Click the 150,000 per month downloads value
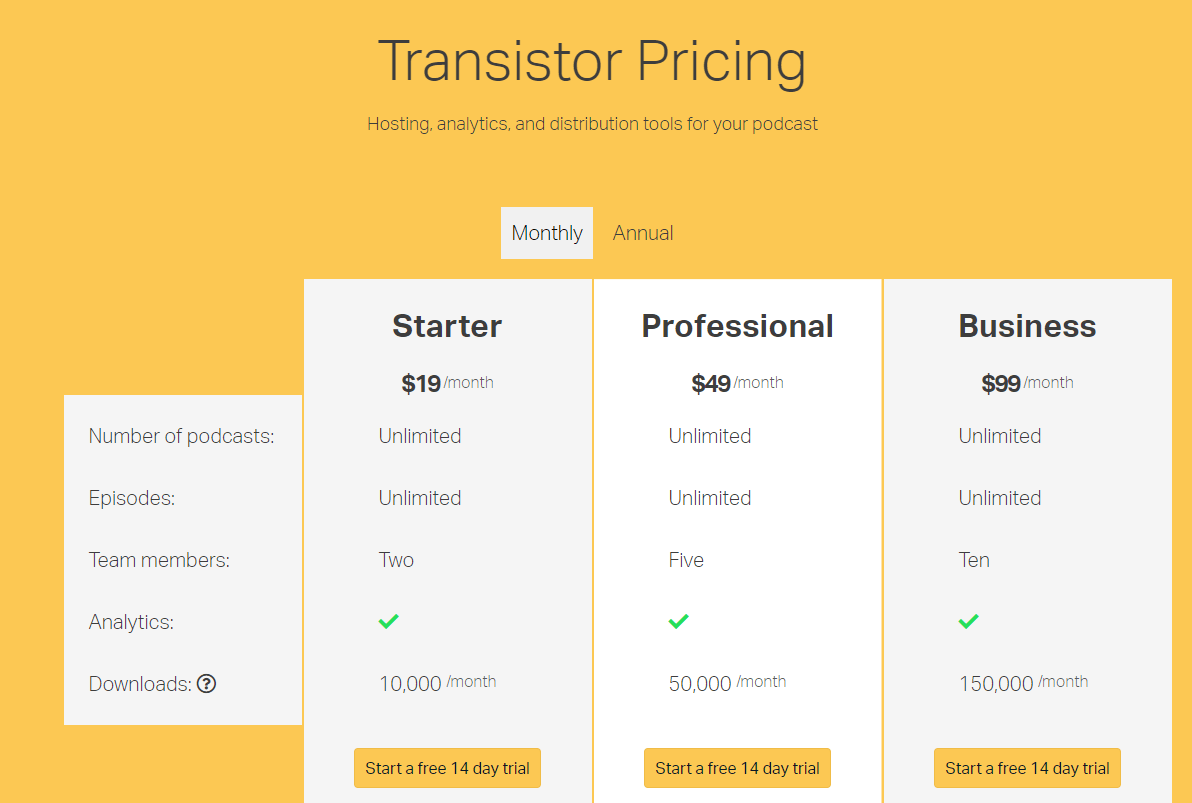 1023,683
